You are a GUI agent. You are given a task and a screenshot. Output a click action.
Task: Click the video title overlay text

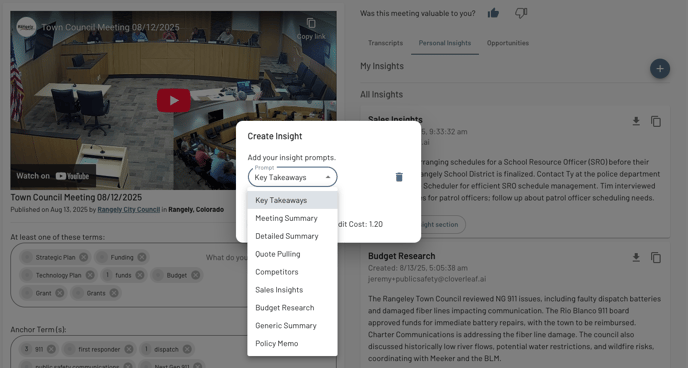(x=110, y=27)
